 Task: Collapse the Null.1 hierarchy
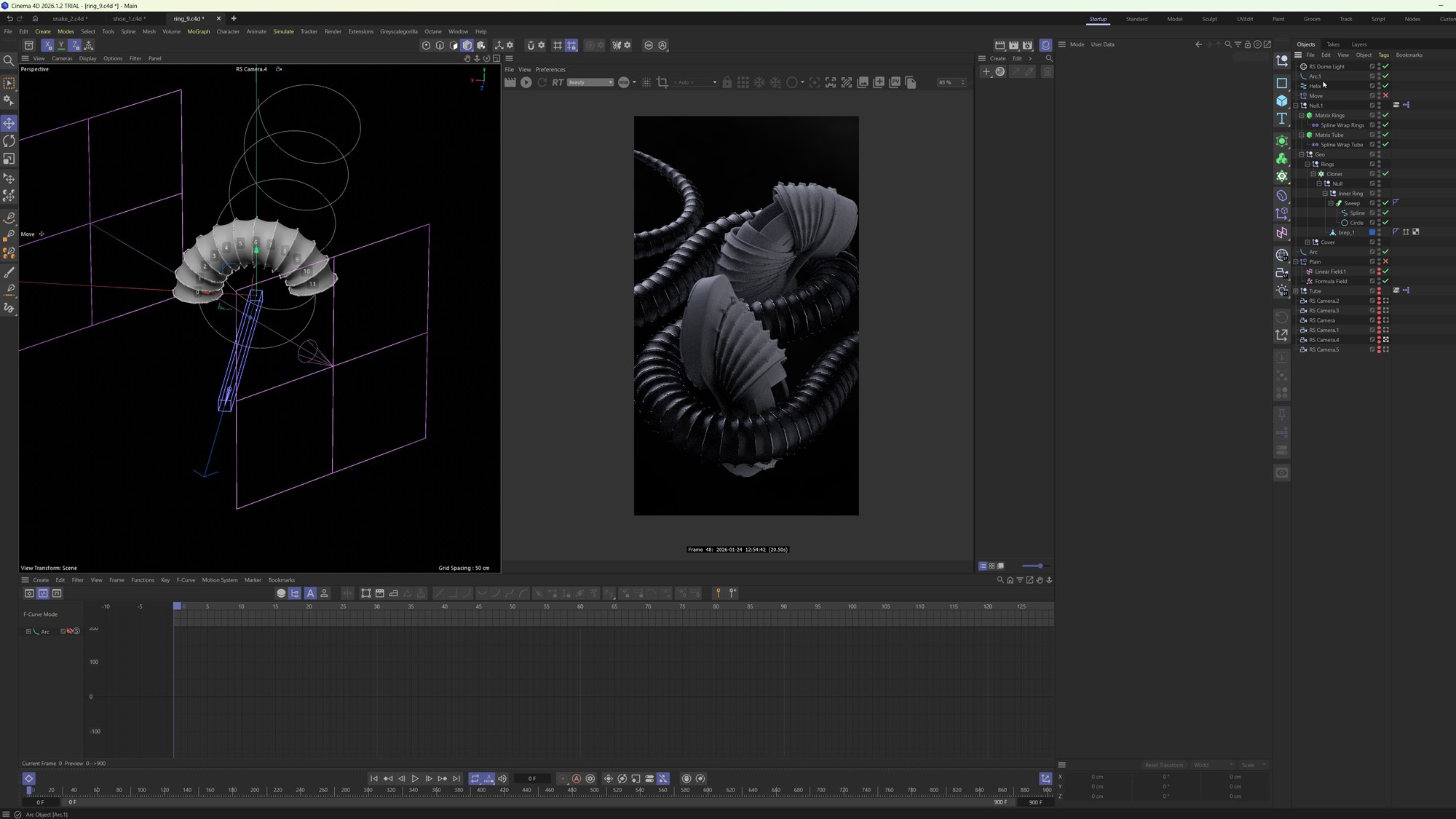(1296, 106)
